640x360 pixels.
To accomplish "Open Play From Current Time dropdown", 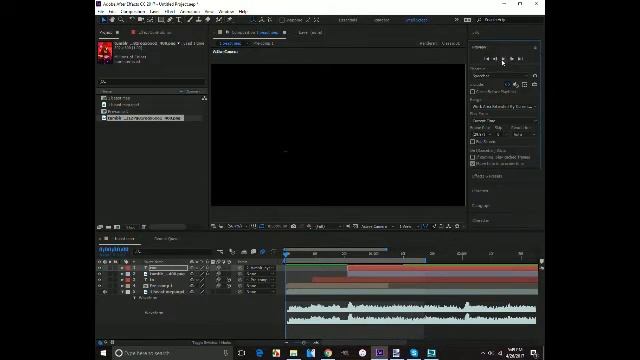I will click(x=504, y=121).
